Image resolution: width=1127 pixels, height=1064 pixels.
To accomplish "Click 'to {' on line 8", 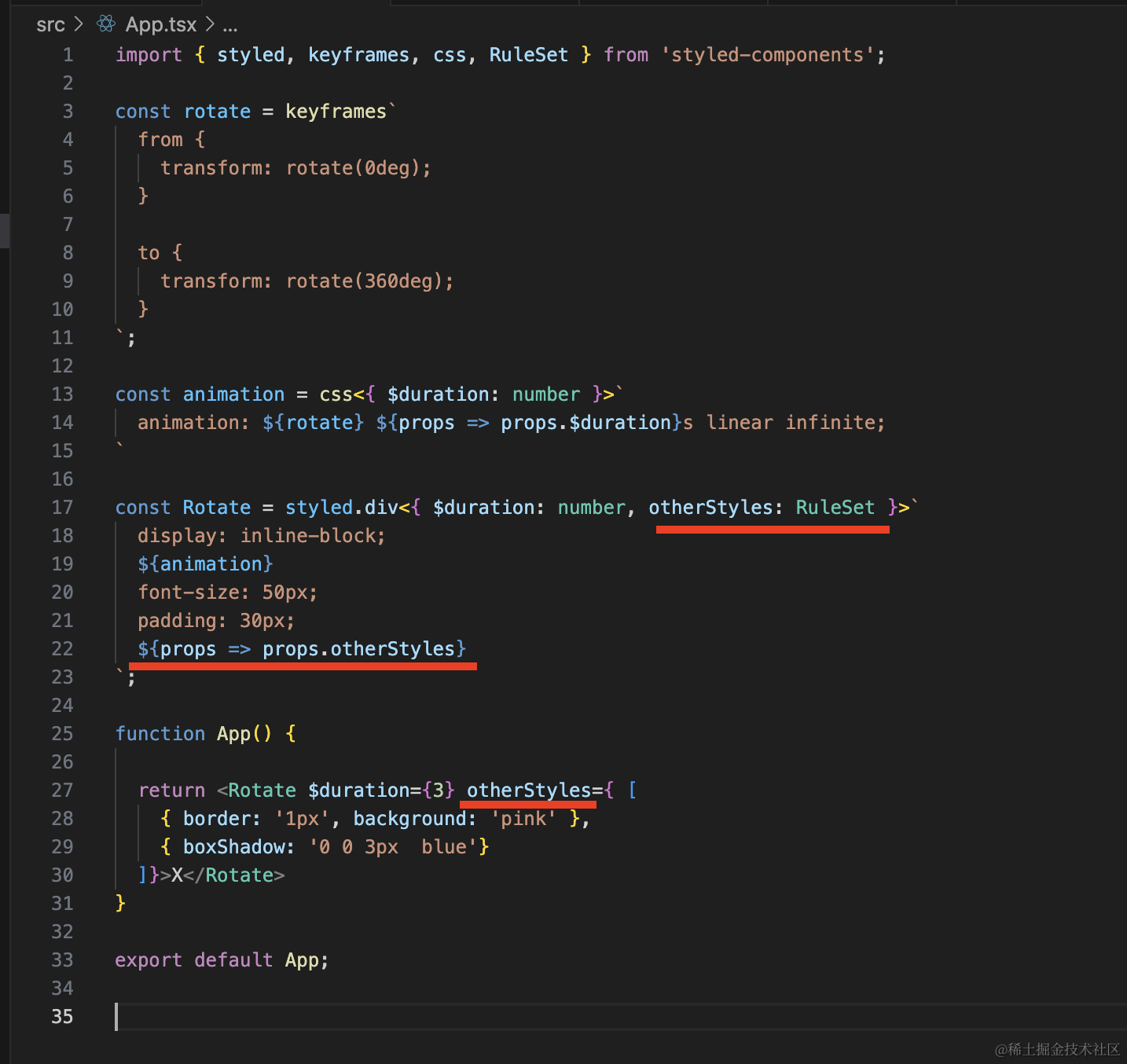I will (160, 253).
